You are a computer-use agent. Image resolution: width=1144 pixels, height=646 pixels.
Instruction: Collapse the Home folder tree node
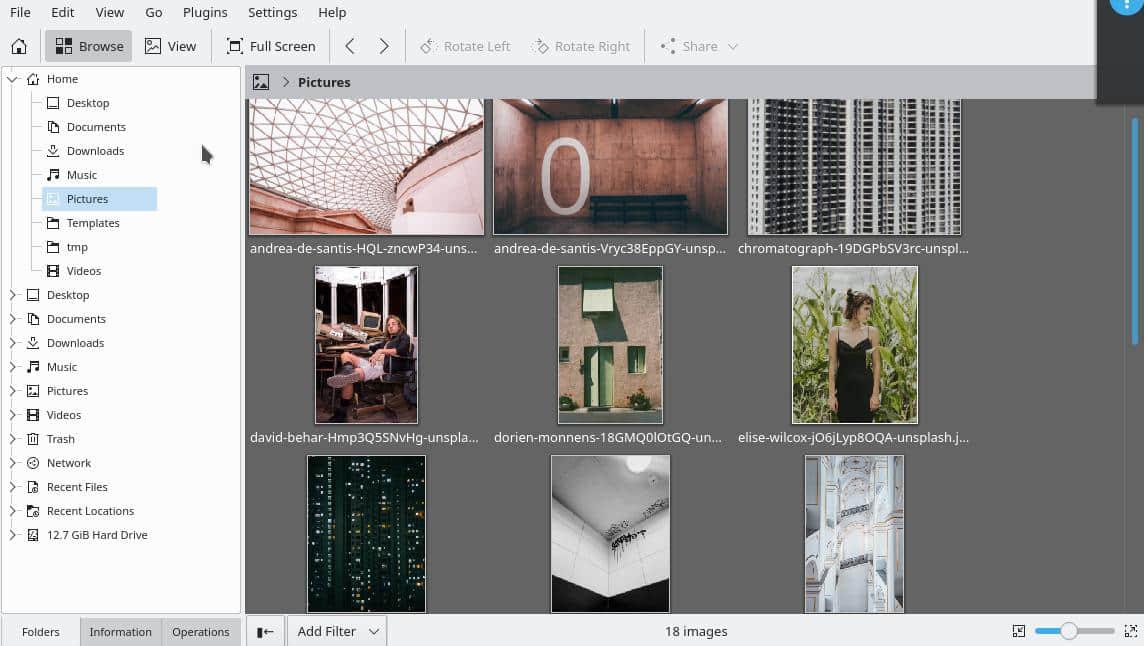tap(13, 79)
